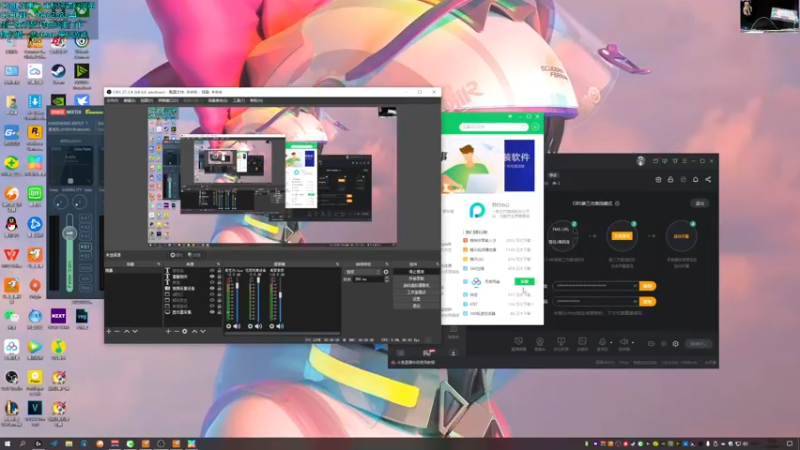Open the NEXT Studios desktop icon
The width and height of the screenshot is (800, 450).
[58, 317]
